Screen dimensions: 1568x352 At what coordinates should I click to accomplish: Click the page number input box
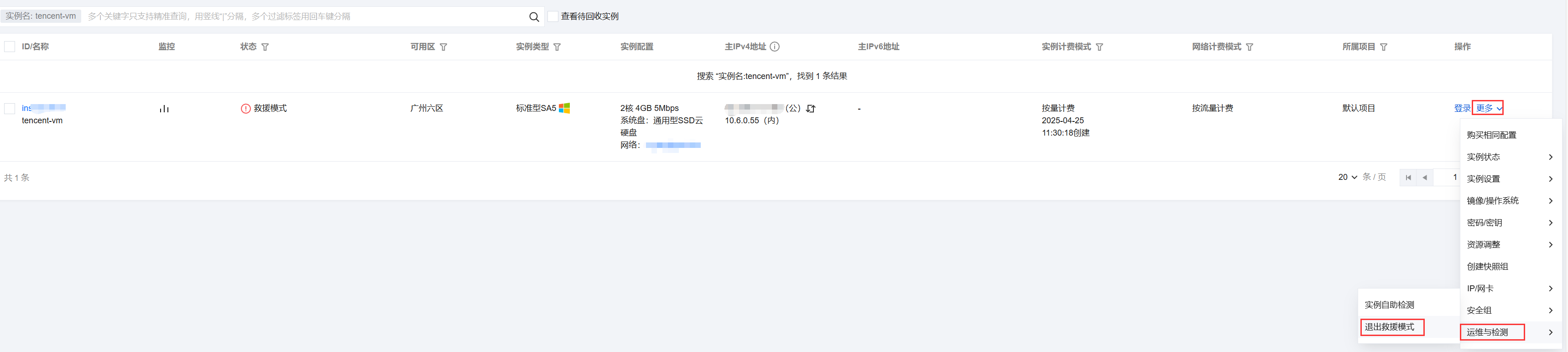(1448, 178)
